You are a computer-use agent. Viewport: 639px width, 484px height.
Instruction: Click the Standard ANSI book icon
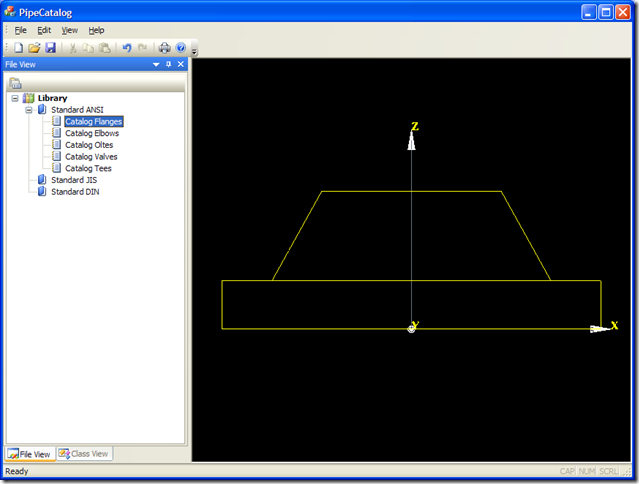pyautogui.click(x=42, y=110)
